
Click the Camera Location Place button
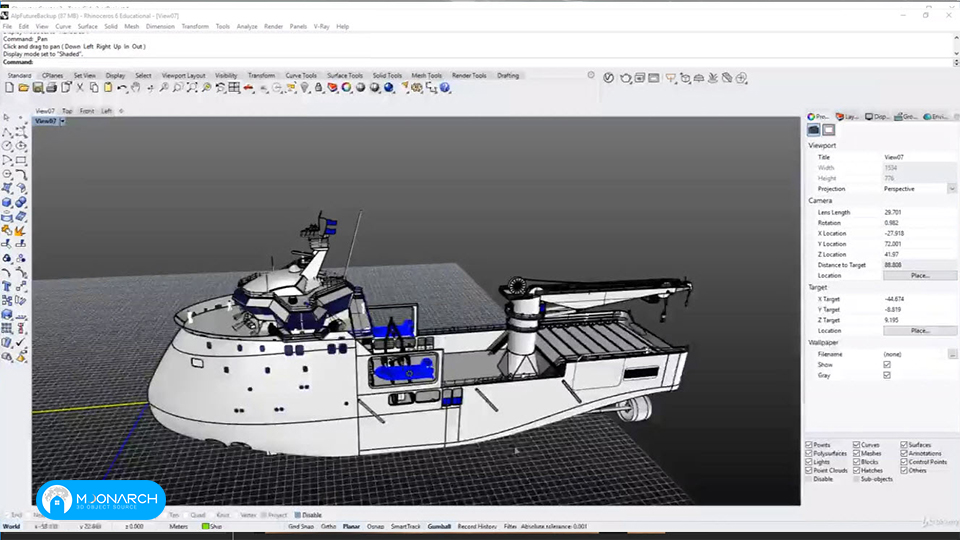click(920, 276)
